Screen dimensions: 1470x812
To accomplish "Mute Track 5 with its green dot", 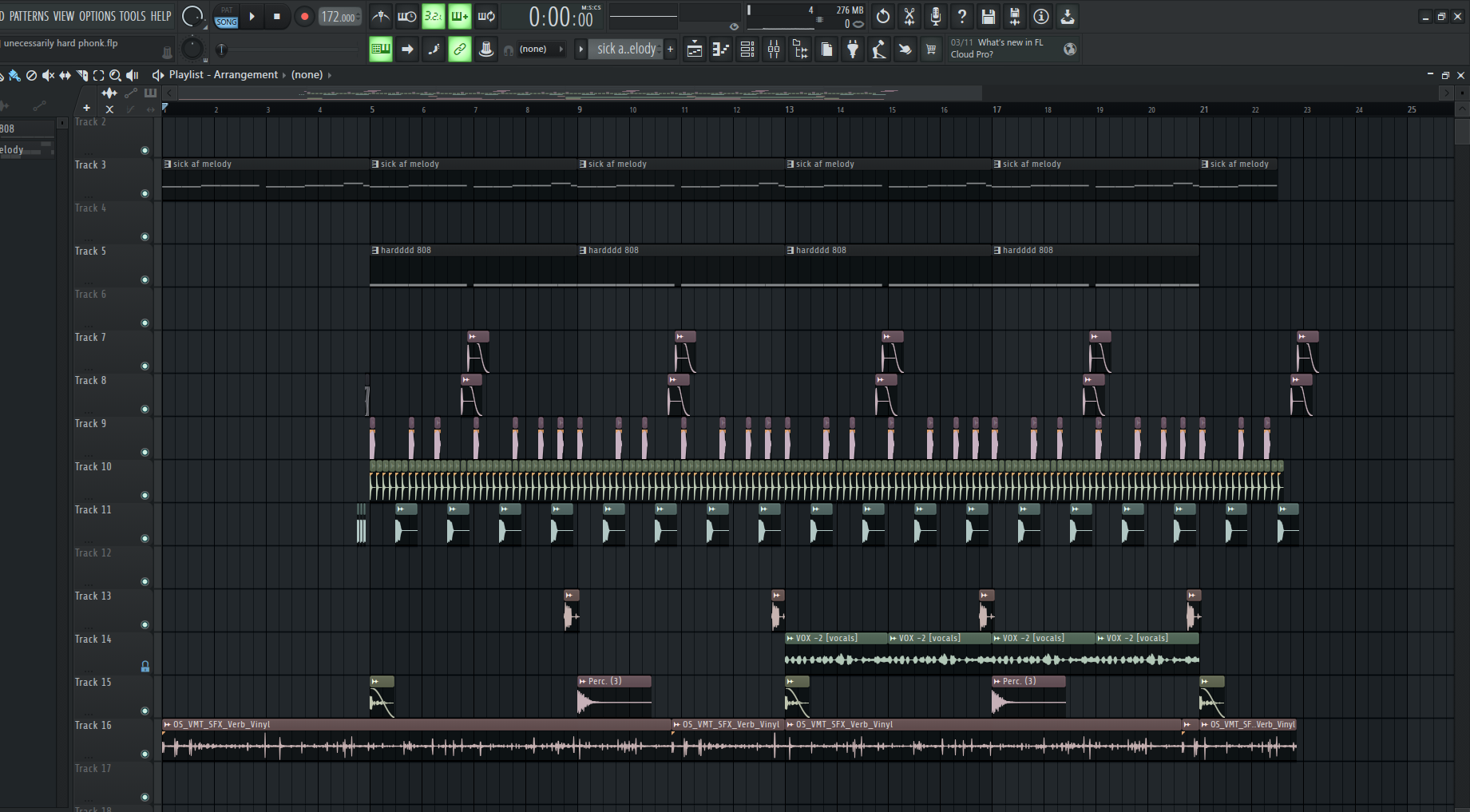I will point(145,279).
